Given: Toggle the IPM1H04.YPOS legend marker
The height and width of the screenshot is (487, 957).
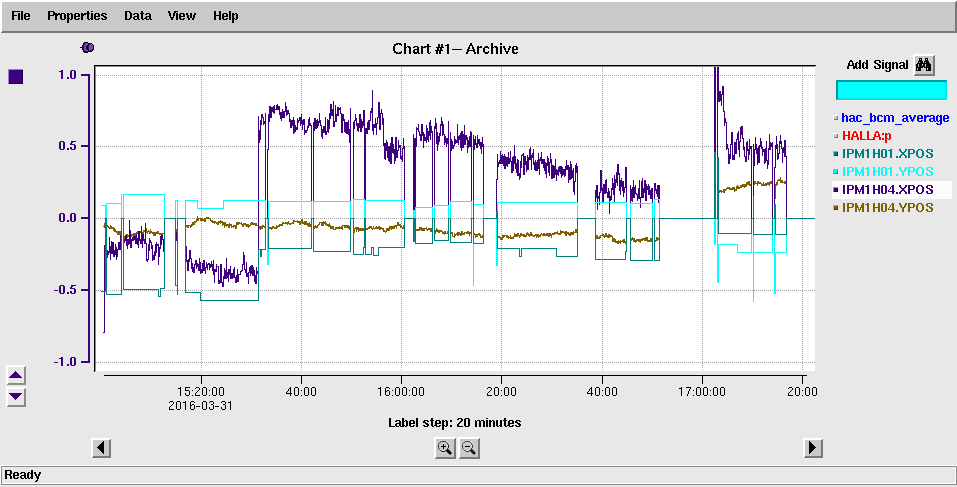Looking at the screenshot, I should pyautogui.click(x=836, y=207).
